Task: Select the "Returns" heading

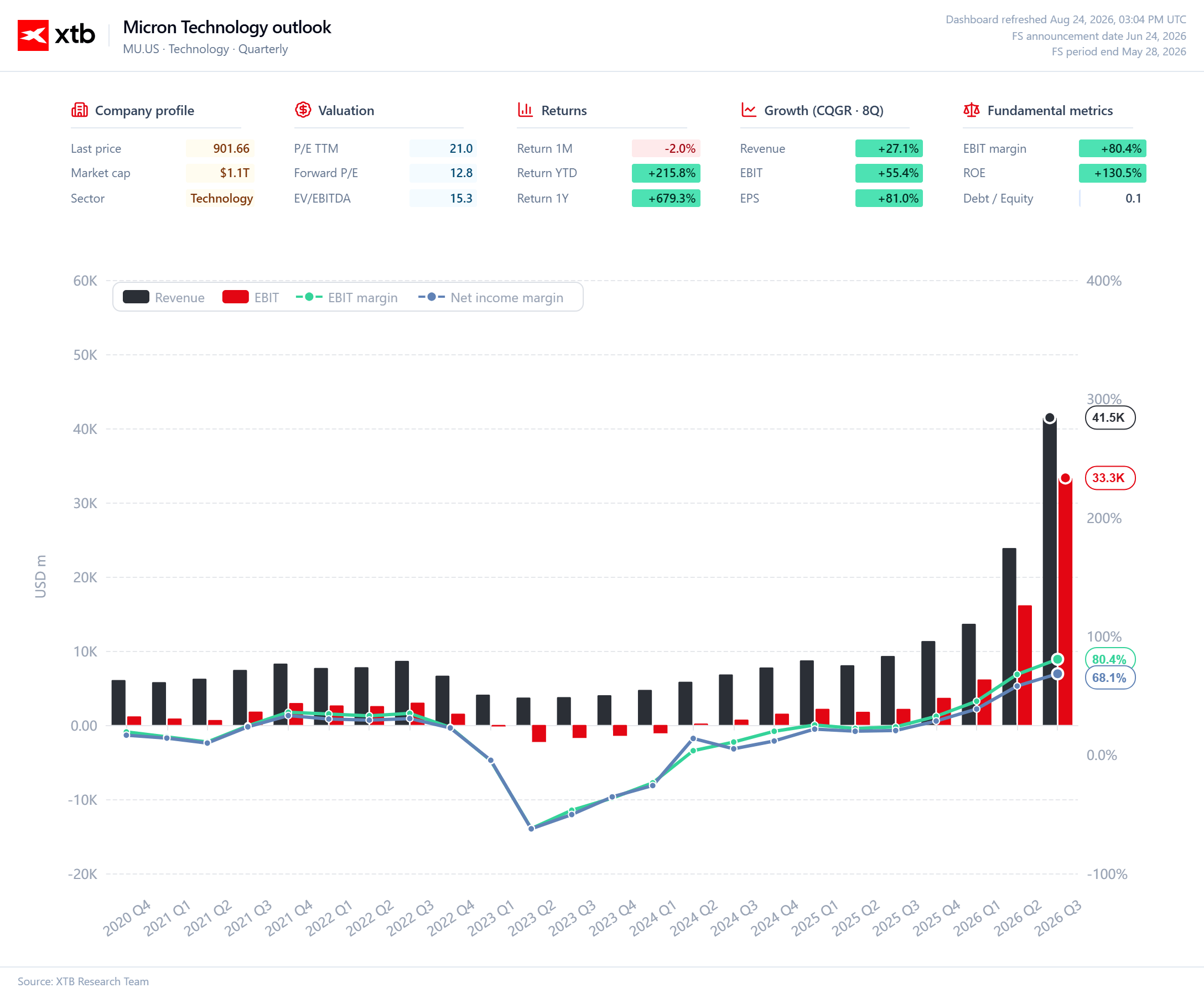Action: pyautogui.click(x=564, y=110)
